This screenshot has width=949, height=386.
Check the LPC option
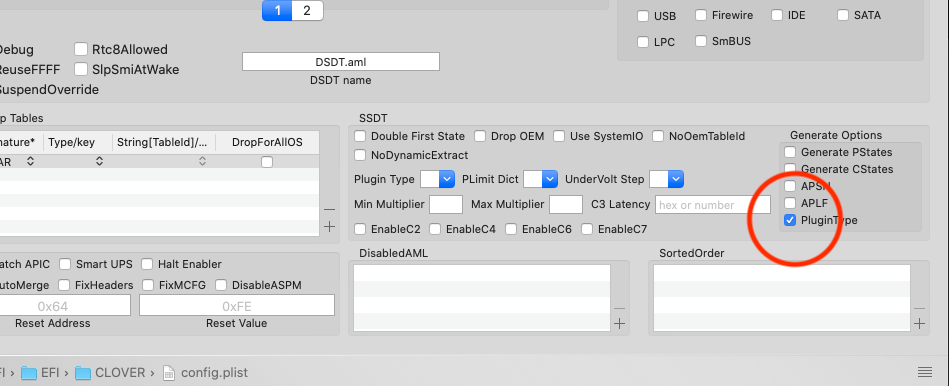point(643,42)
